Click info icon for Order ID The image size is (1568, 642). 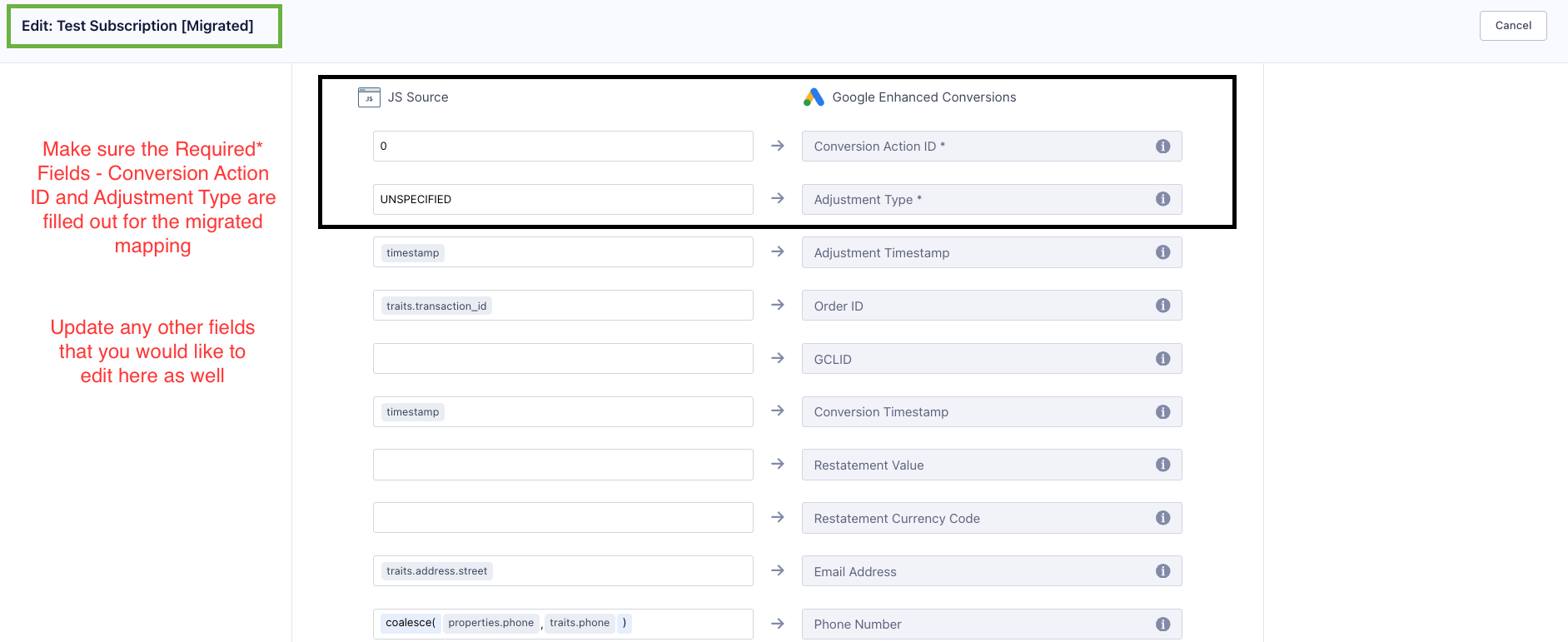tap(1163, 306)
